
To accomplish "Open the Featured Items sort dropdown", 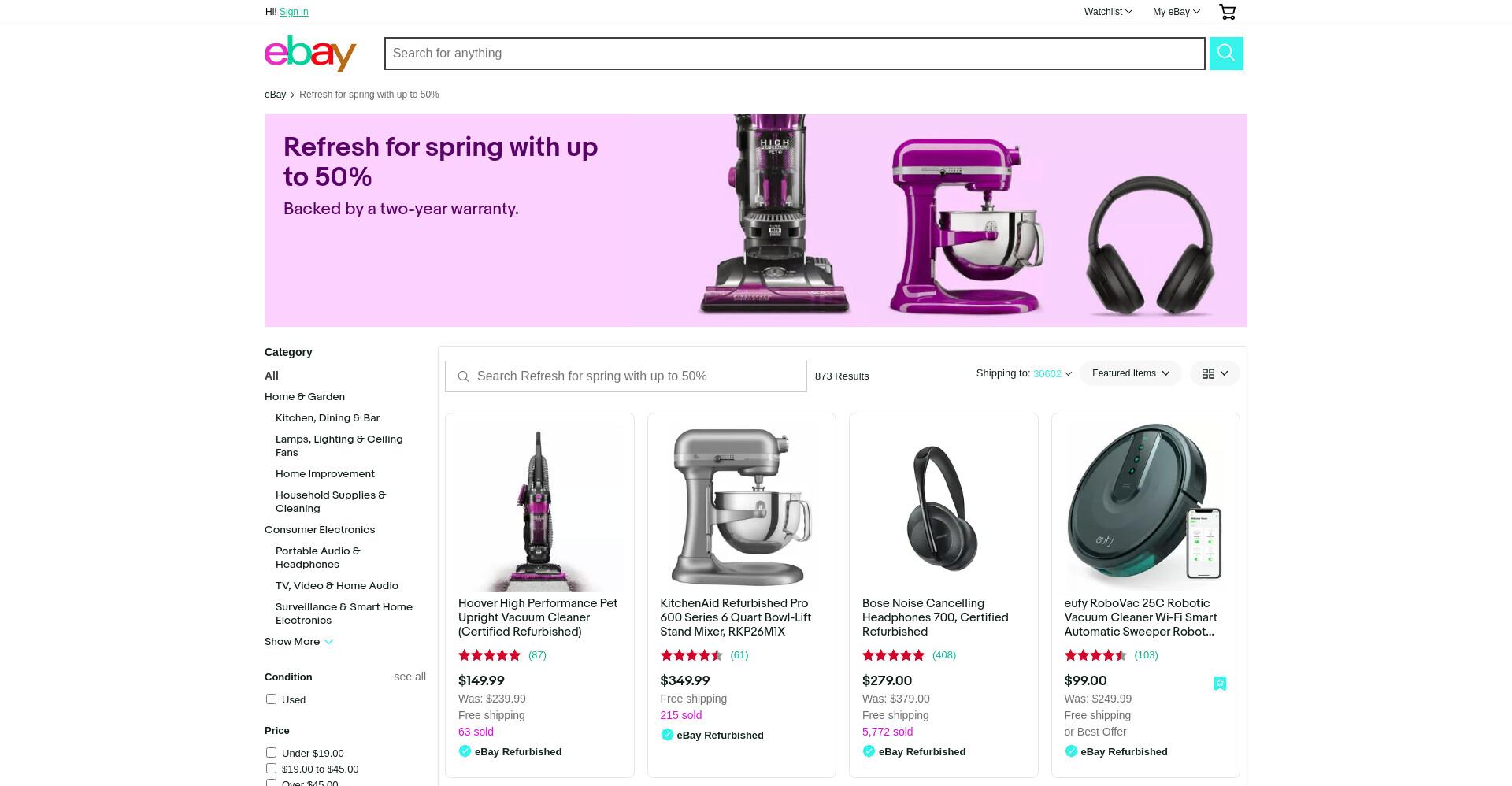I will click(1131, 373).
